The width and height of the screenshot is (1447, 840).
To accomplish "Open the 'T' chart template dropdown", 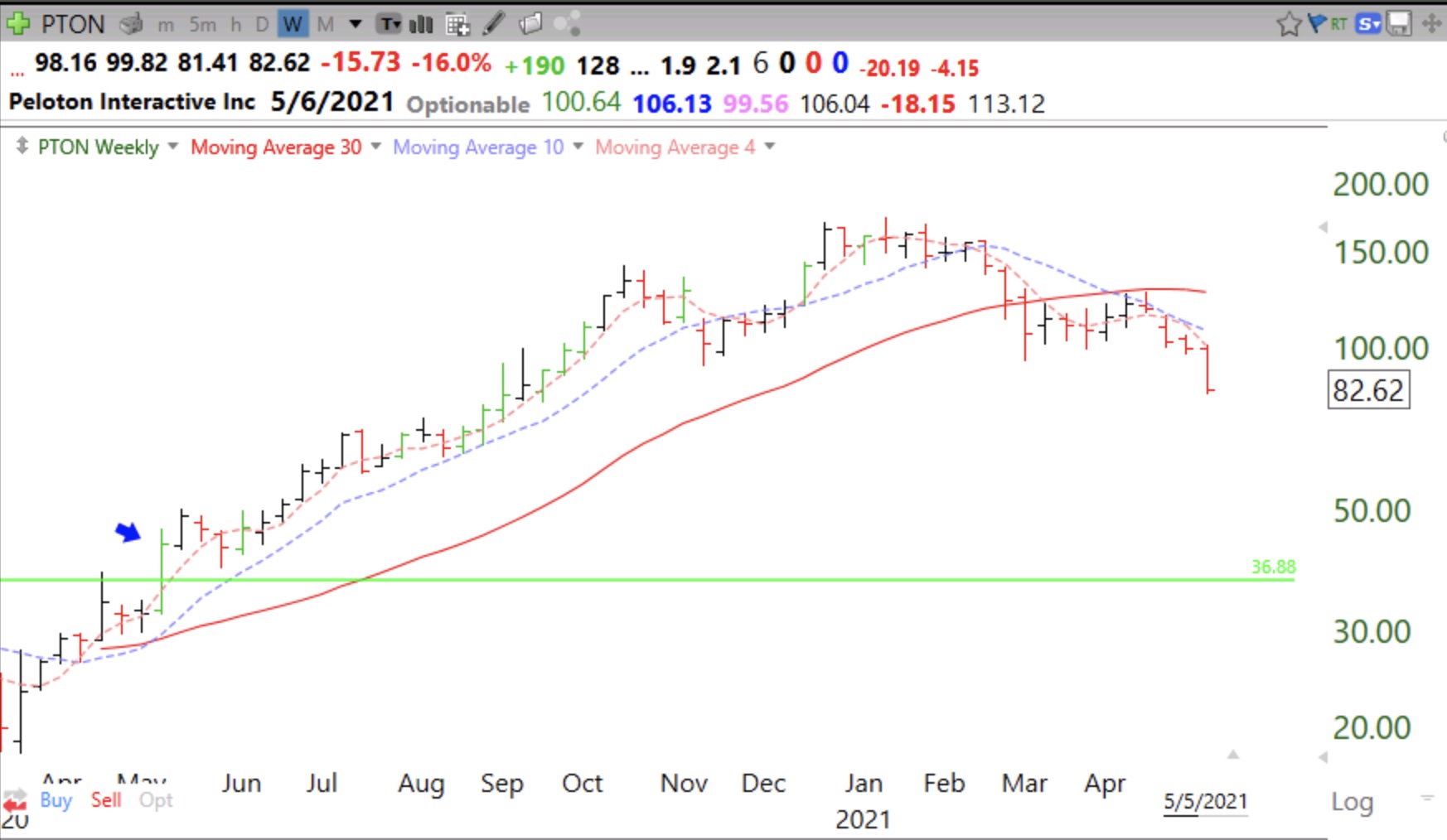I will (x=389, y=24).
